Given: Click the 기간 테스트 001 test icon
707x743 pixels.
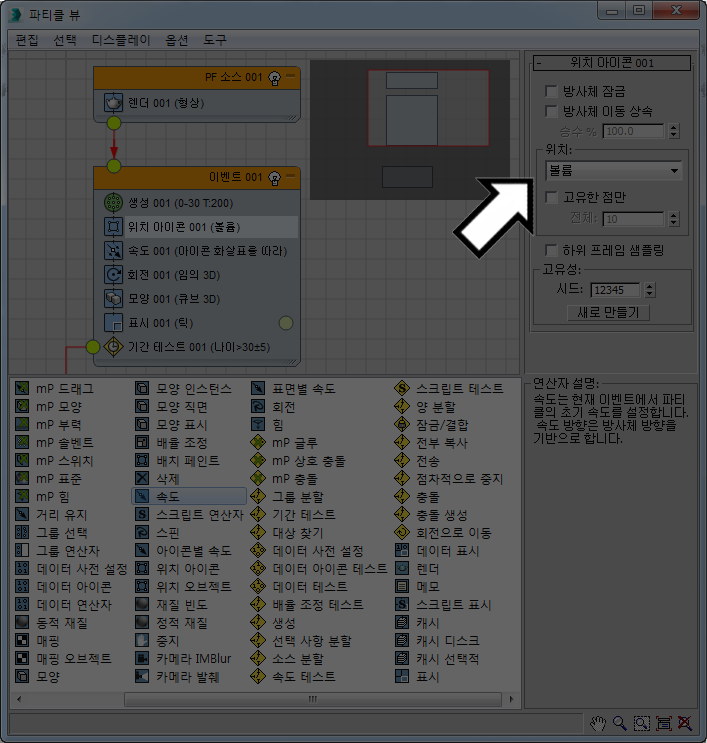Looking at the screenshot, I should coord(113,347).
